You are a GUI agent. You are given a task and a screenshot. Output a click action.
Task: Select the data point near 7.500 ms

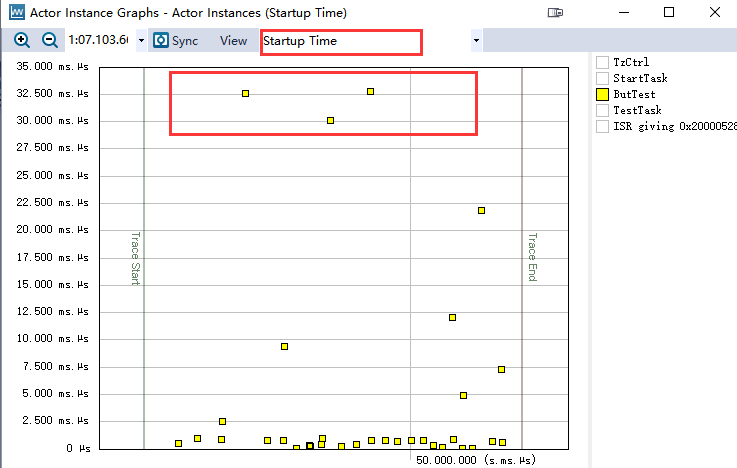[502, 369]
